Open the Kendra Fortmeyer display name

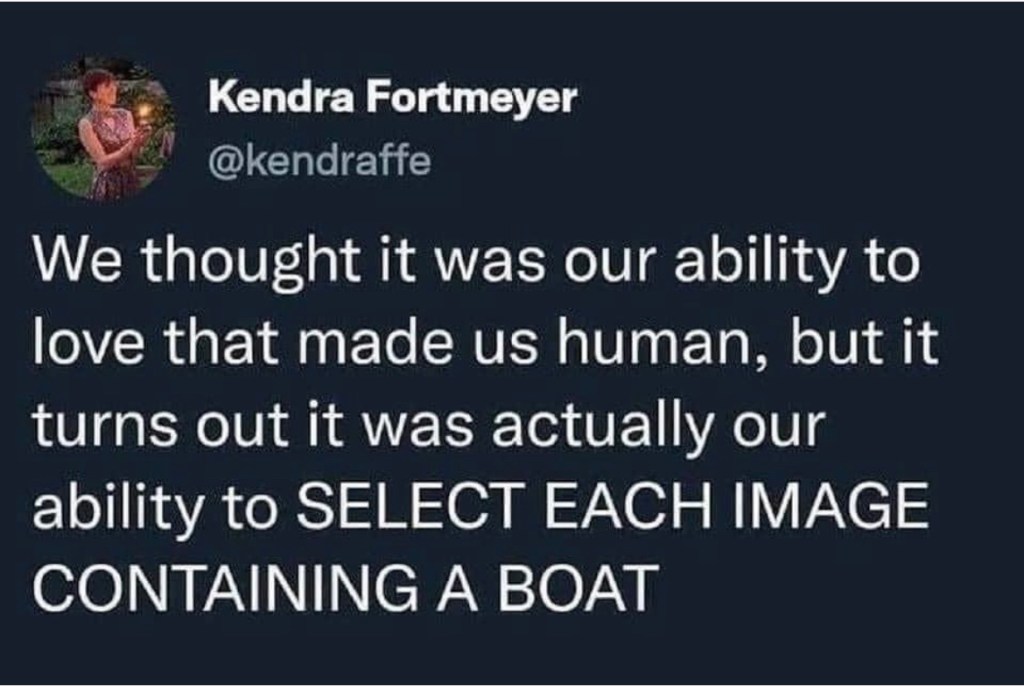[393, 97]
